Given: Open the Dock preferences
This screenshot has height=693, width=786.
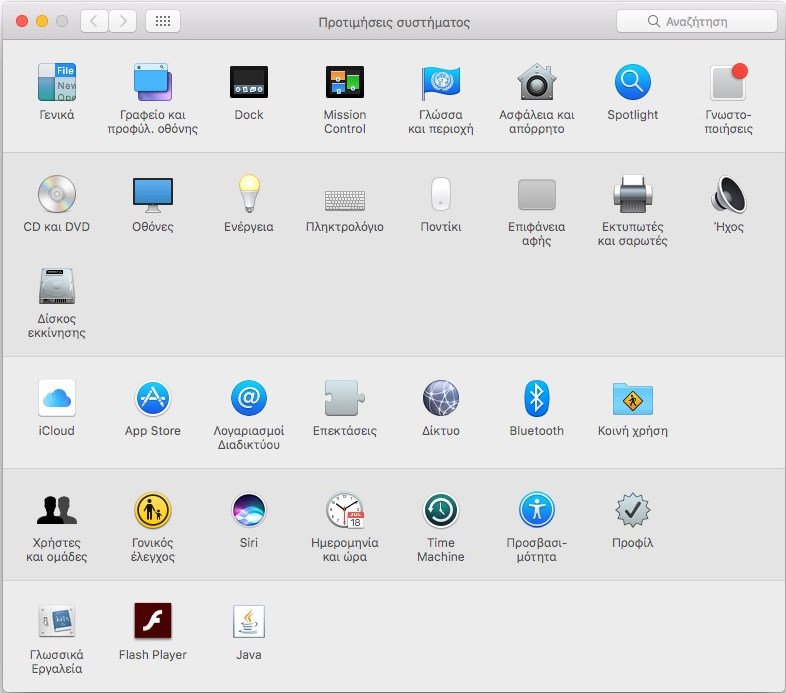Looking at the screenshot, I should [x=249, y=82].
